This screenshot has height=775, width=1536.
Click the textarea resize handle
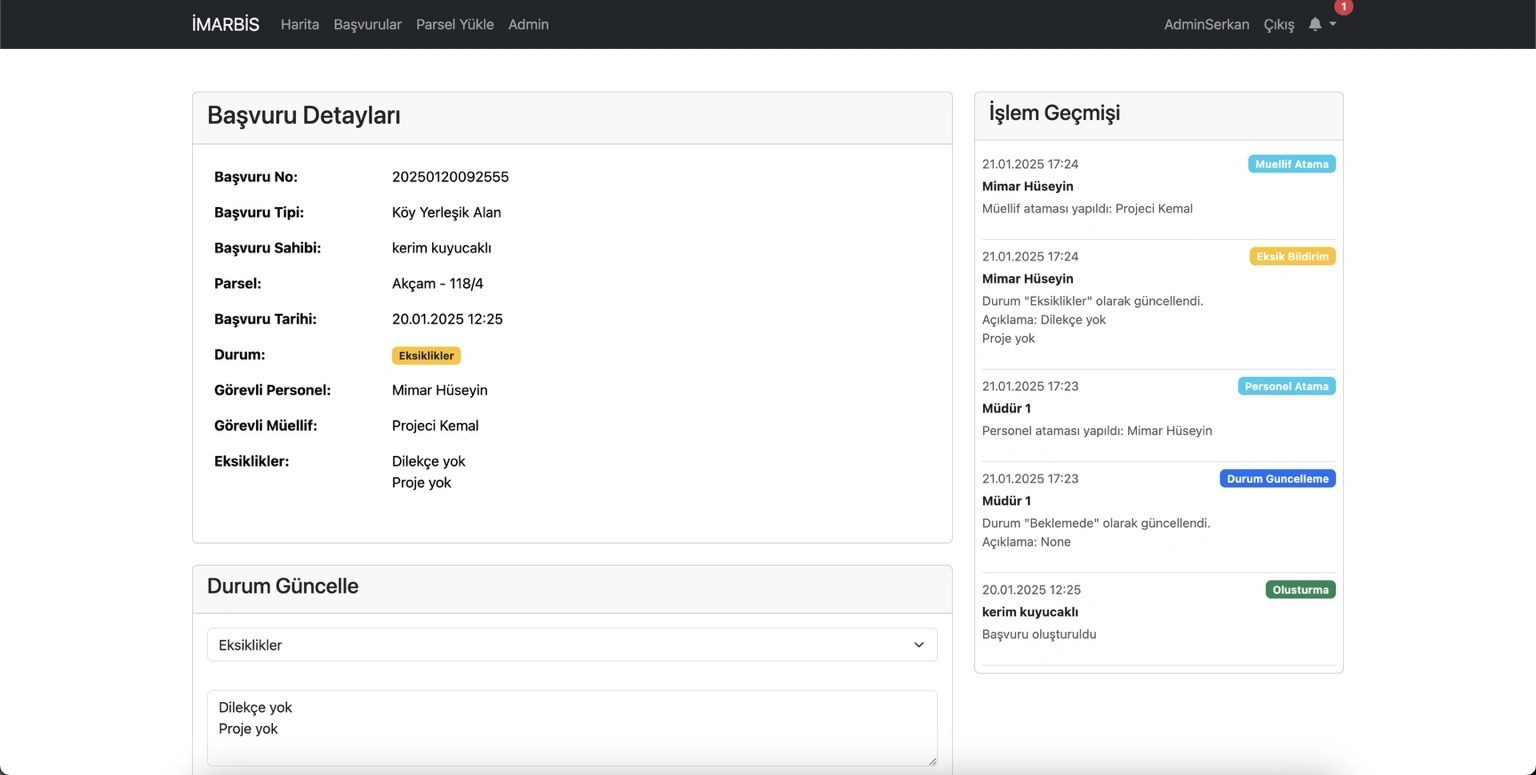pyautogui.click(x=932, y=761)
